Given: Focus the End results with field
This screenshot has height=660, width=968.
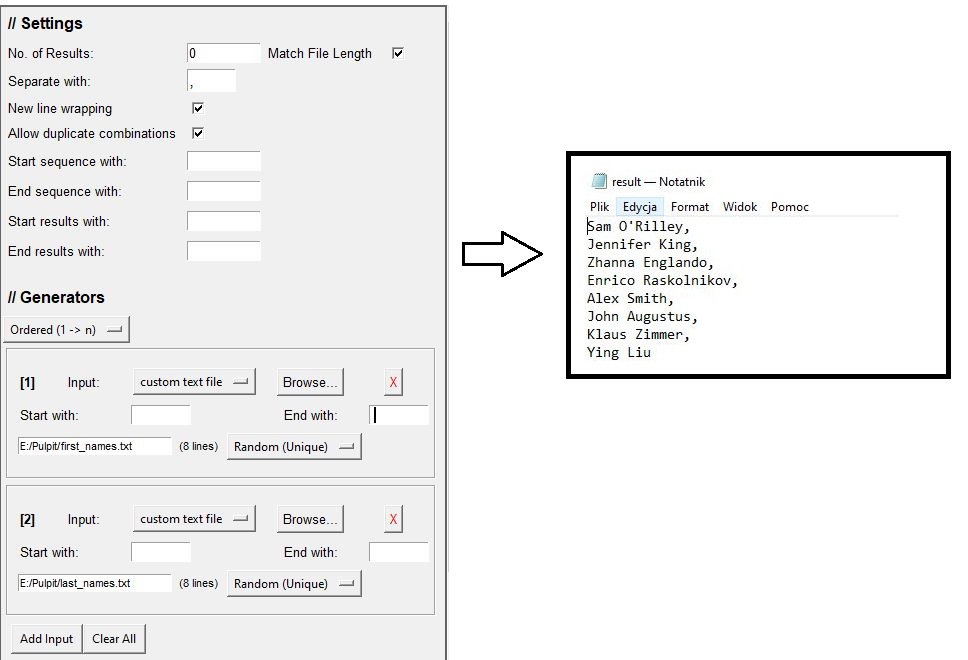Looking at the screenshot, I should pos(223,251).
